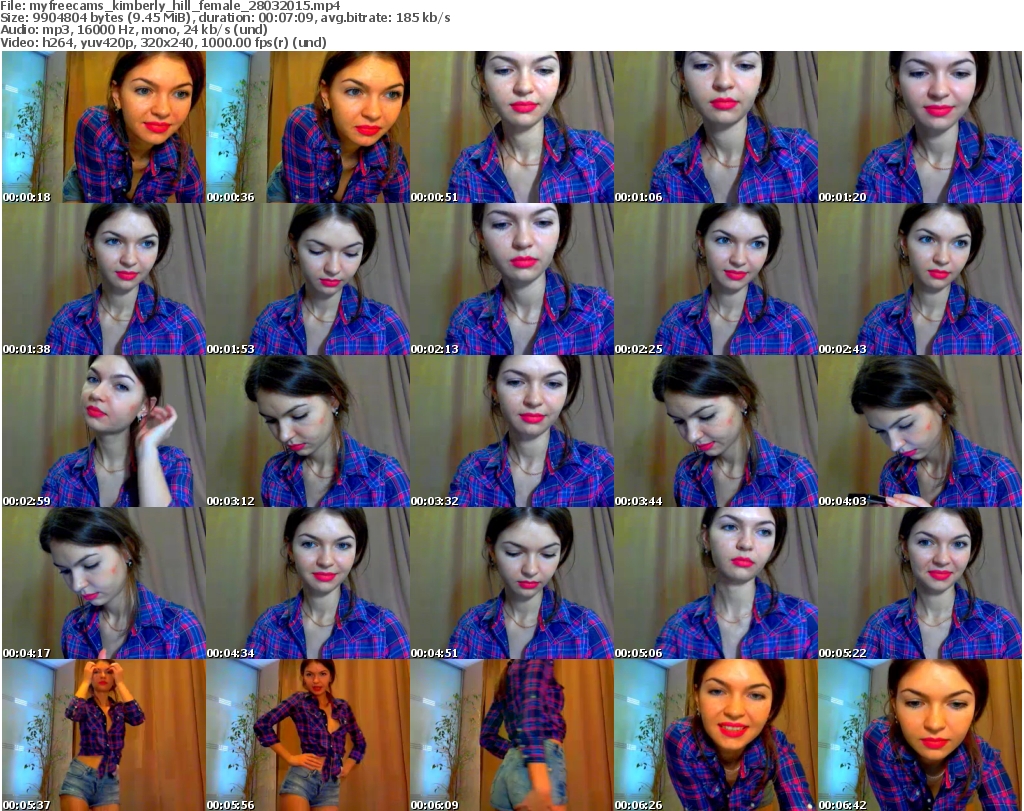Select the frame stamped 00:06:42
The width and height of the screenshot is (1024, 811).
pyautogui.click(x=920, y=735)
